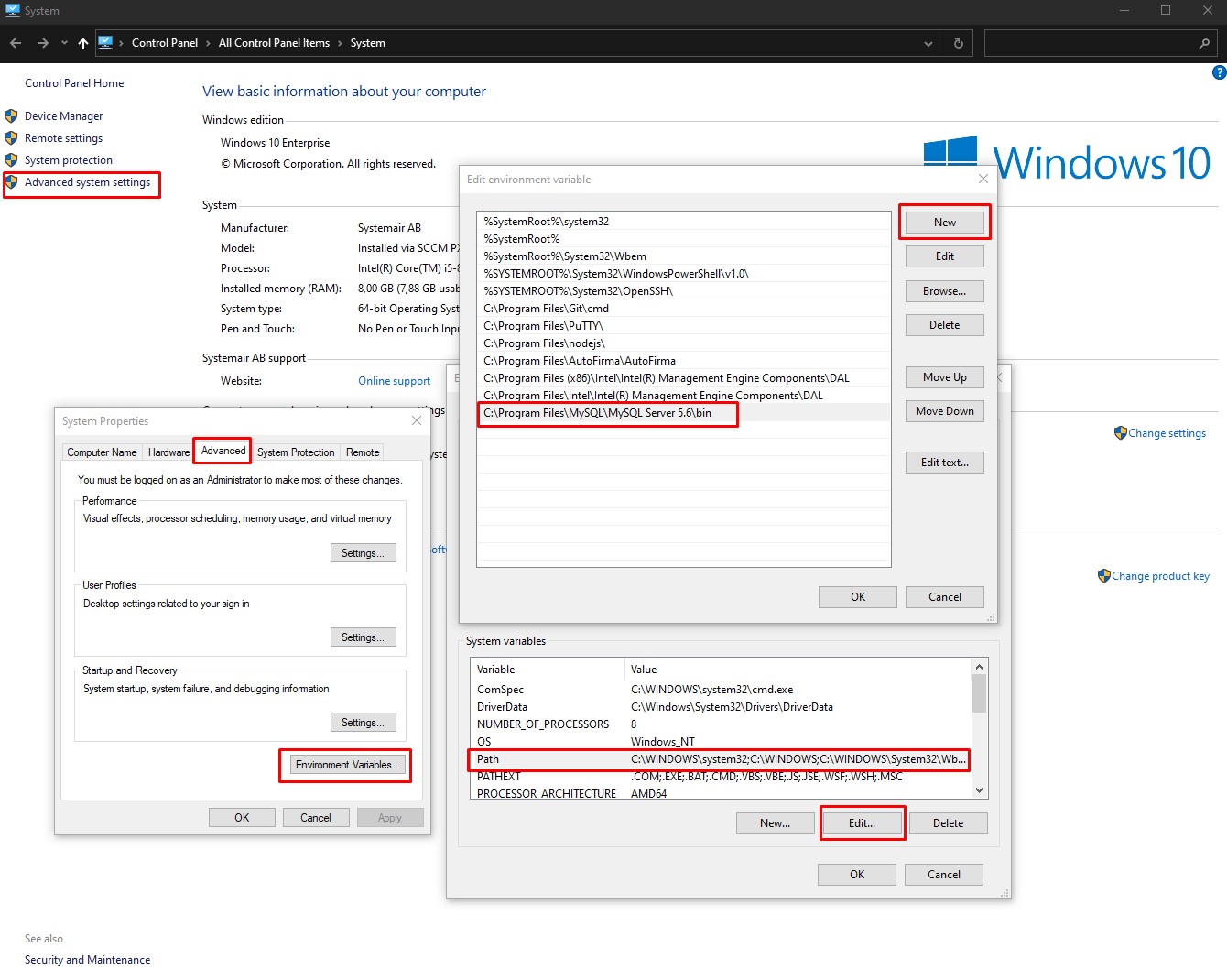This screenshot has width=1227, height=980.
Task: Open Advanced system settings link
Action: click(87, 182)
